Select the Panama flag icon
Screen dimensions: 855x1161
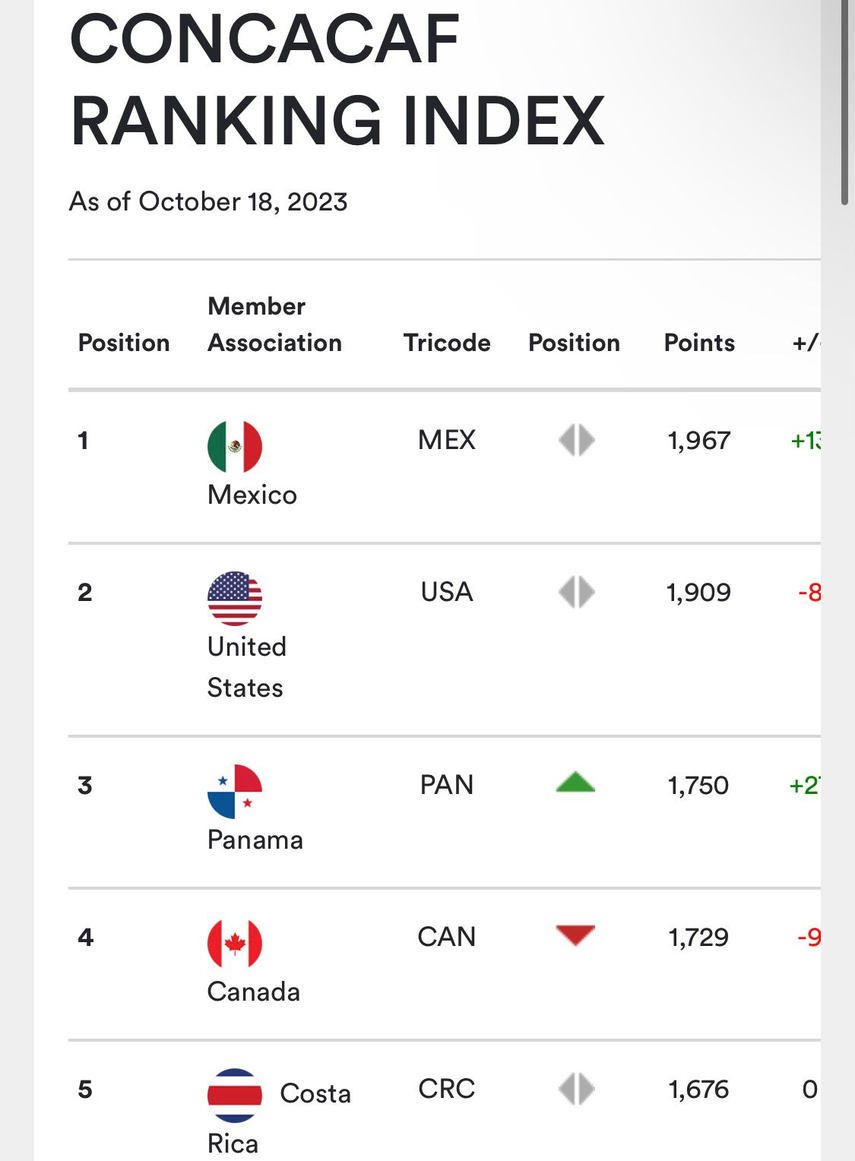[x=234, y=790]
